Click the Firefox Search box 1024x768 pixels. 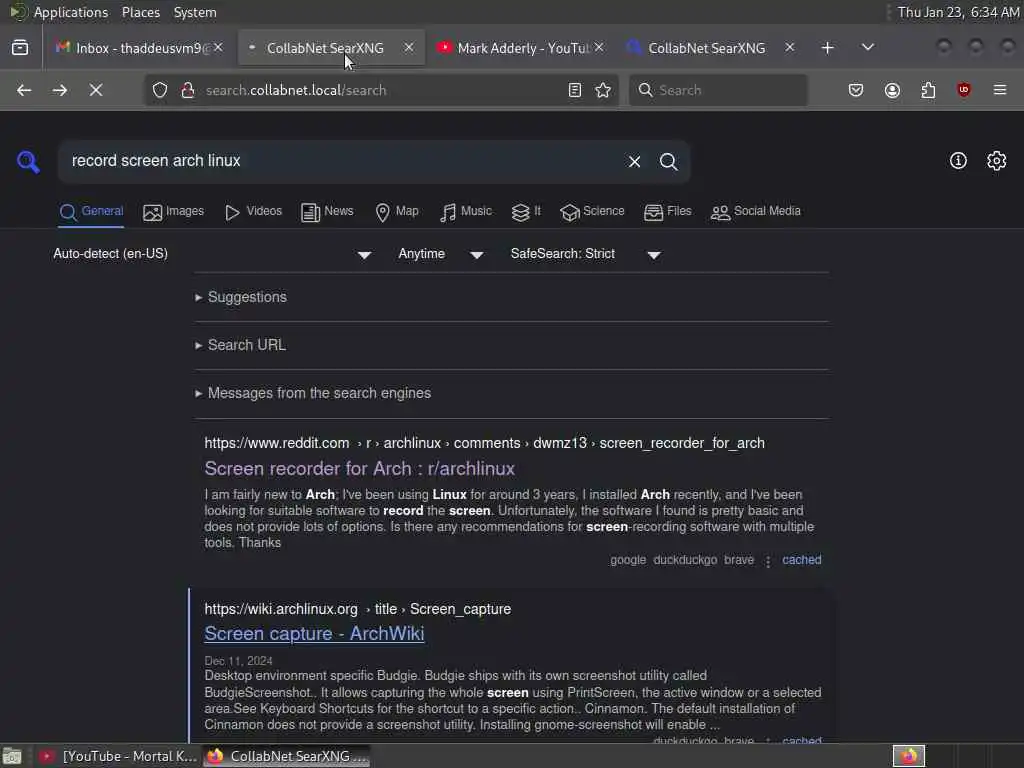coord(718,90)
